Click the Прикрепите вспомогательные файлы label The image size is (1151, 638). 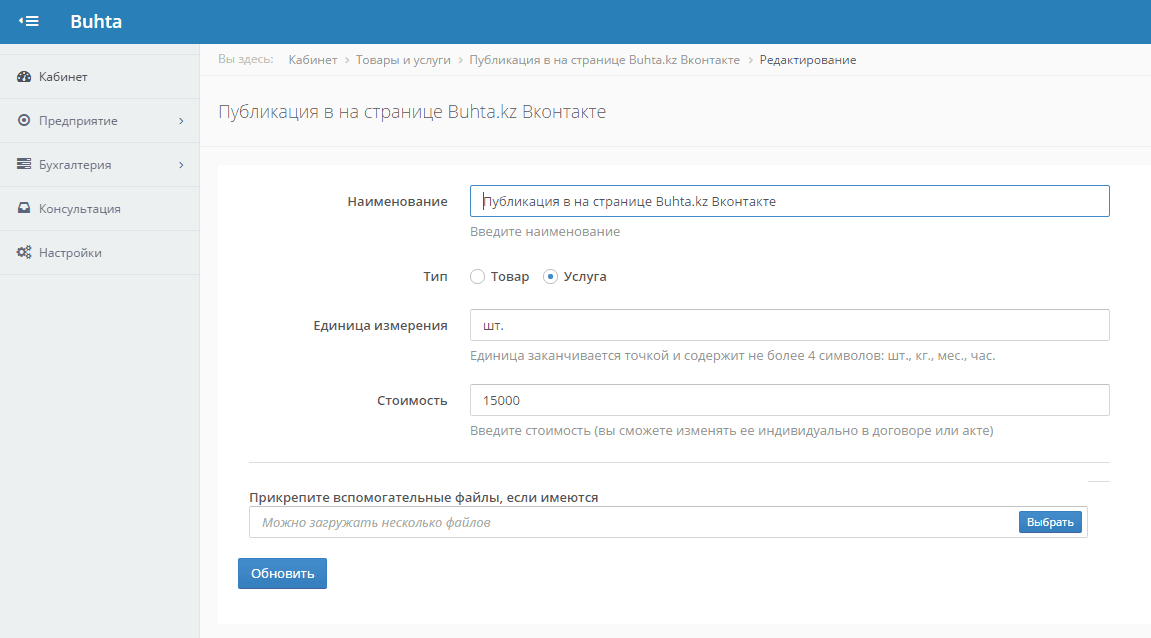pyautogui.click(x=424, y=498)
